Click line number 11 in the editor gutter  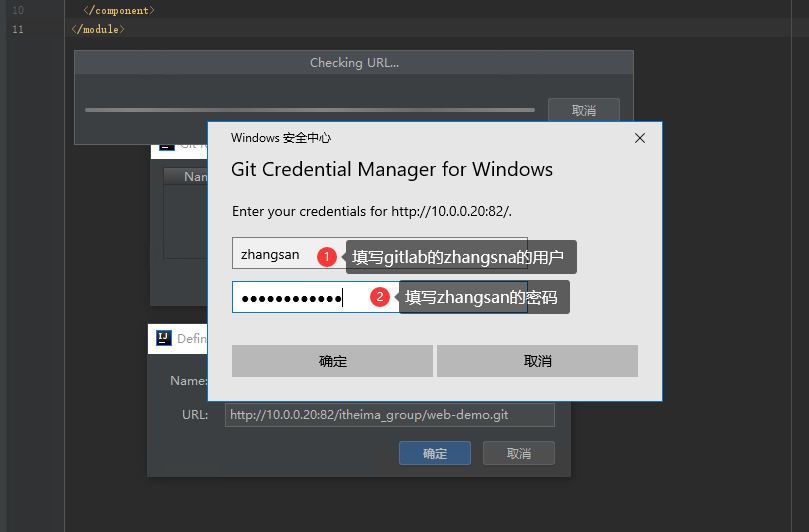click(18, 29)
